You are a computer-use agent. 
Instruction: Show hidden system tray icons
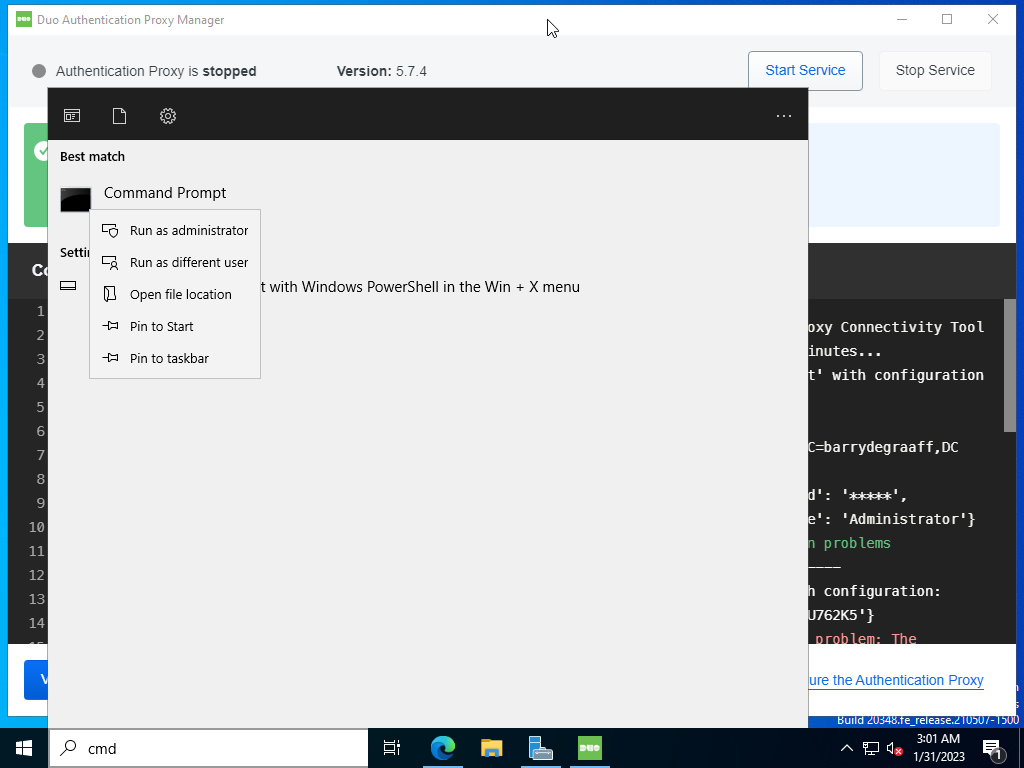(846, 748)
